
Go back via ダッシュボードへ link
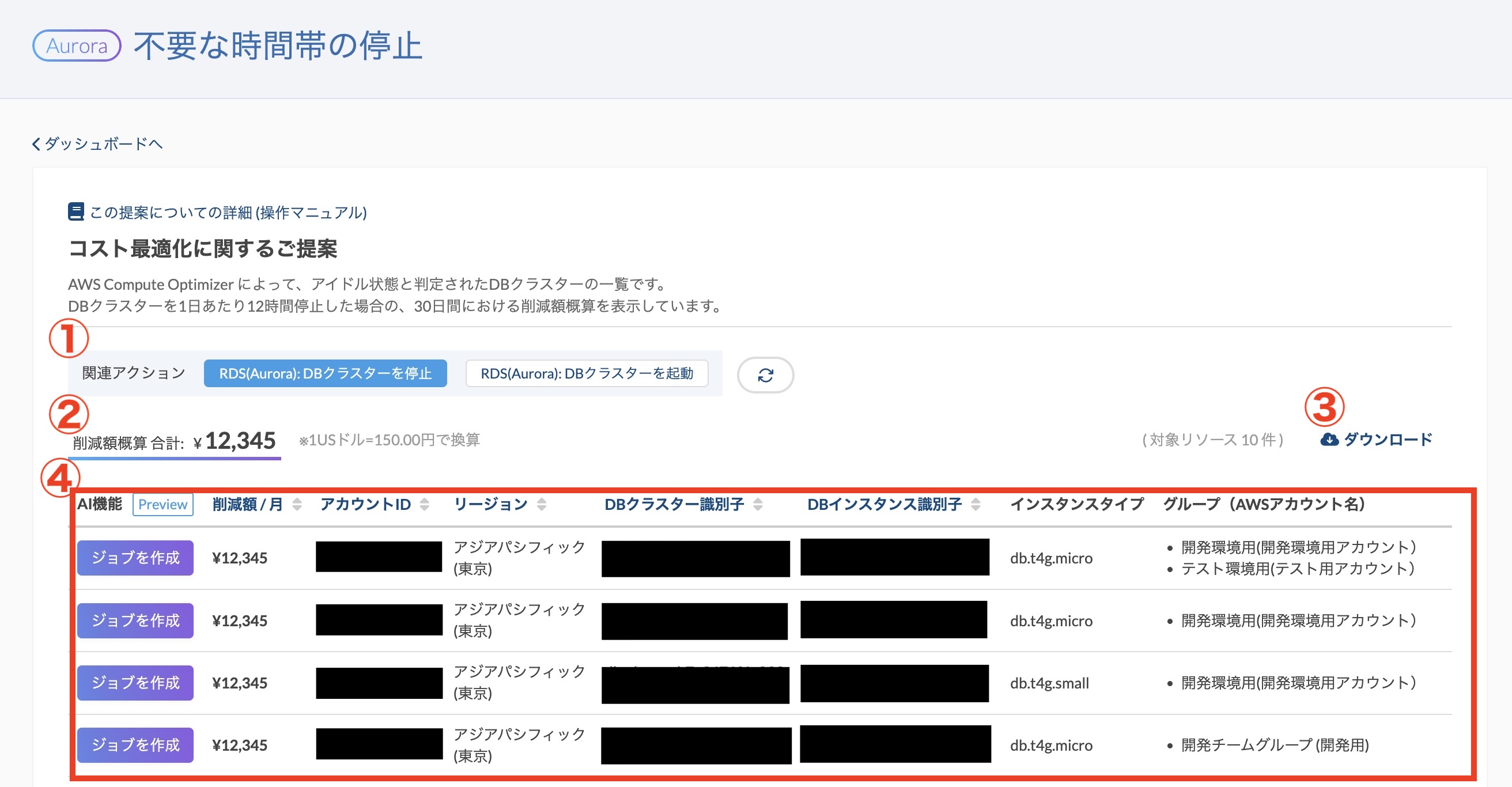point(103,144)
